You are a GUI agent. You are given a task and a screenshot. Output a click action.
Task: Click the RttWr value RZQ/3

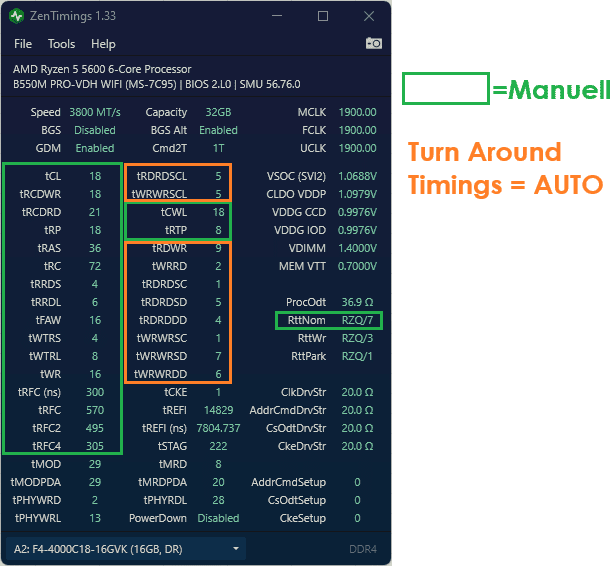(x=357, y=339)
